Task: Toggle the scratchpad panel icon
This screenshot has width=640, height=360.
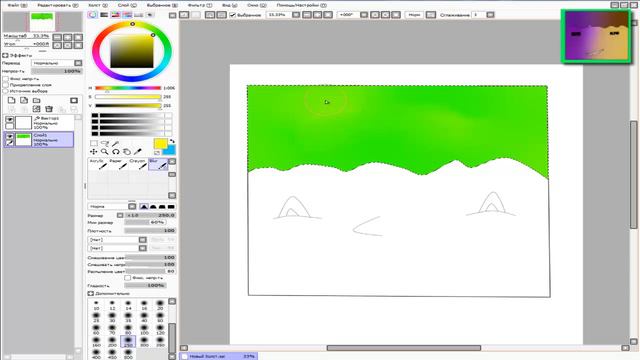Action: [x=150, y=15]
